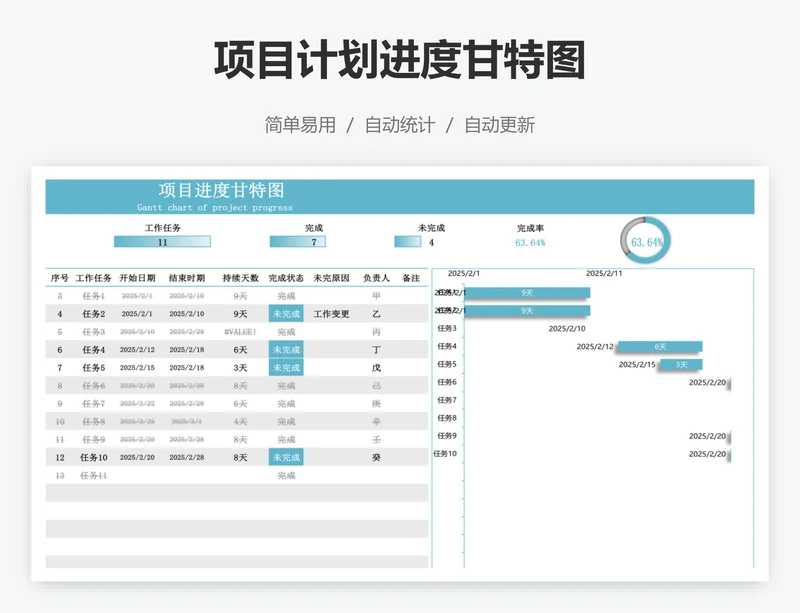Select the 未完成 status cell for 任务10
The width and height of the screenshot is (800, 613).
click(x=286, y=457)
